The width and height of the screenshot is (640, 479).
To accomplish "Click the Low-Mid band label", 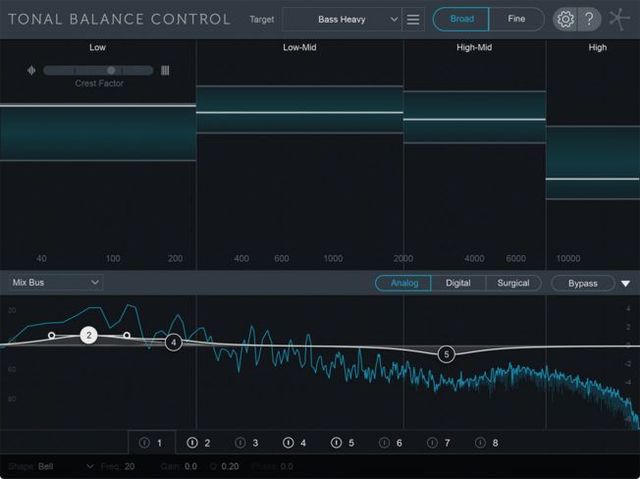I will 300,47.
